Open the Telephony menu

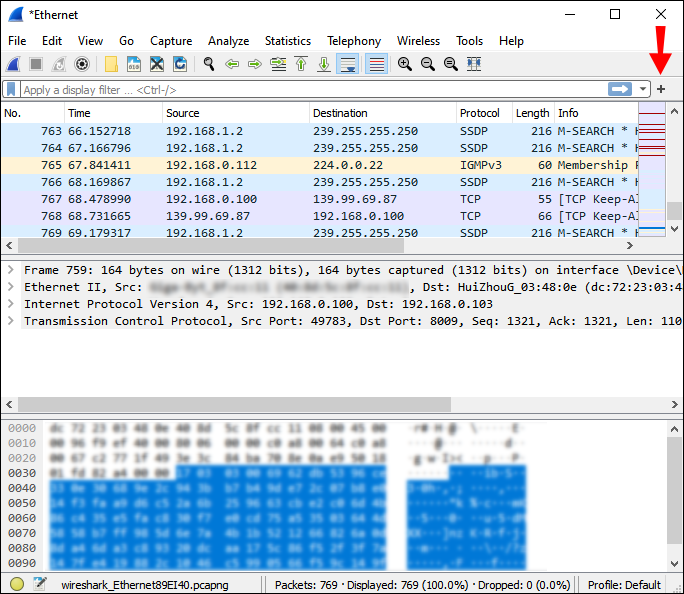[353, 41]
